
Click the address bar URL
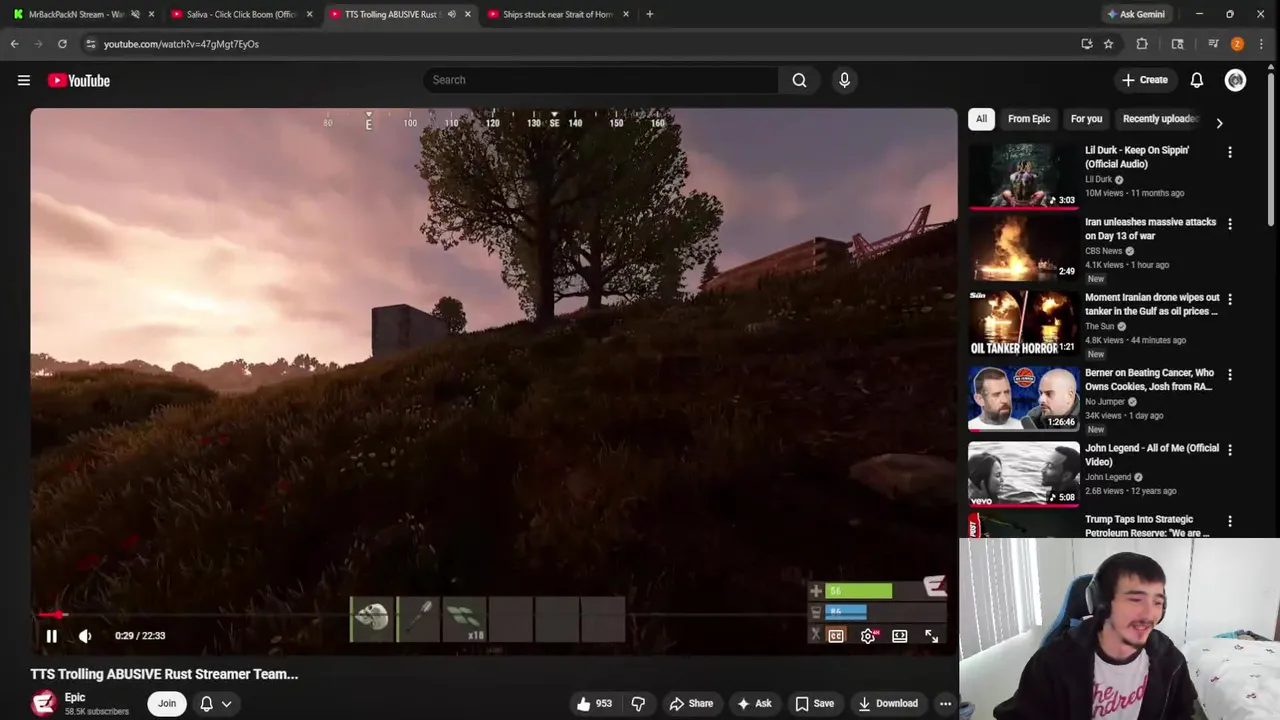point(181,44)
